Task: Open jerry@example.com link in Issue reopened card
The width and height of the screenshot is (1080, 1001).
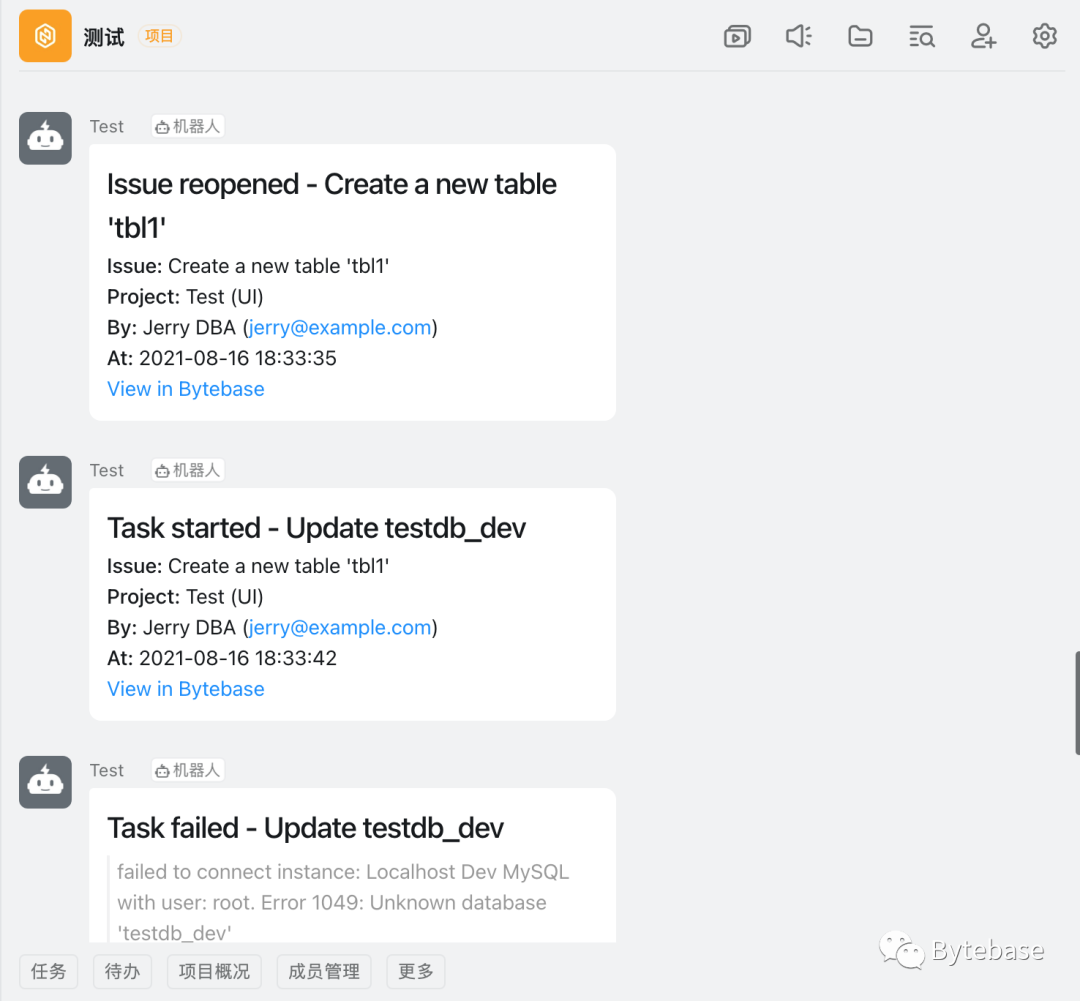Action: coord(340,328)
